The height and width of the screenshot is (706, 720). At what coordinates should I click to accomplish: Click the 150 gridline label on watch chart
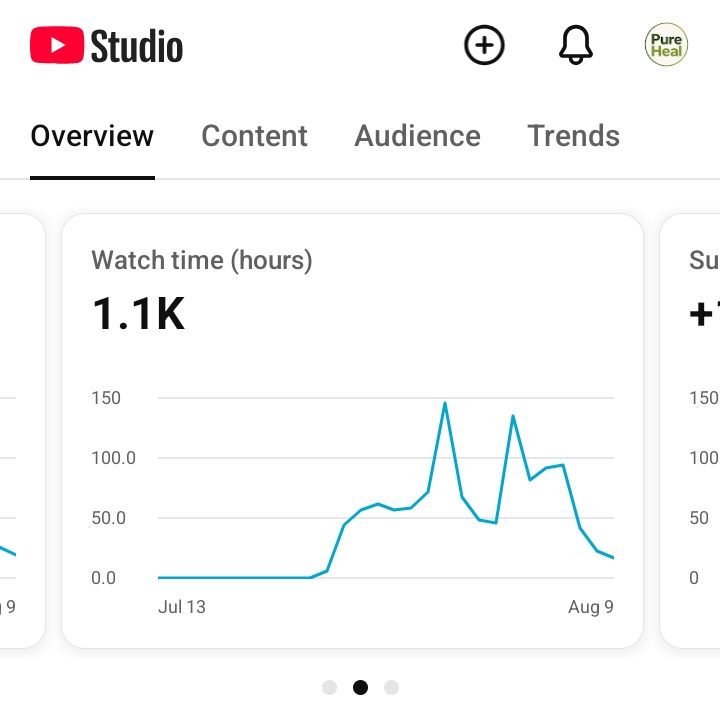(106, 398)
